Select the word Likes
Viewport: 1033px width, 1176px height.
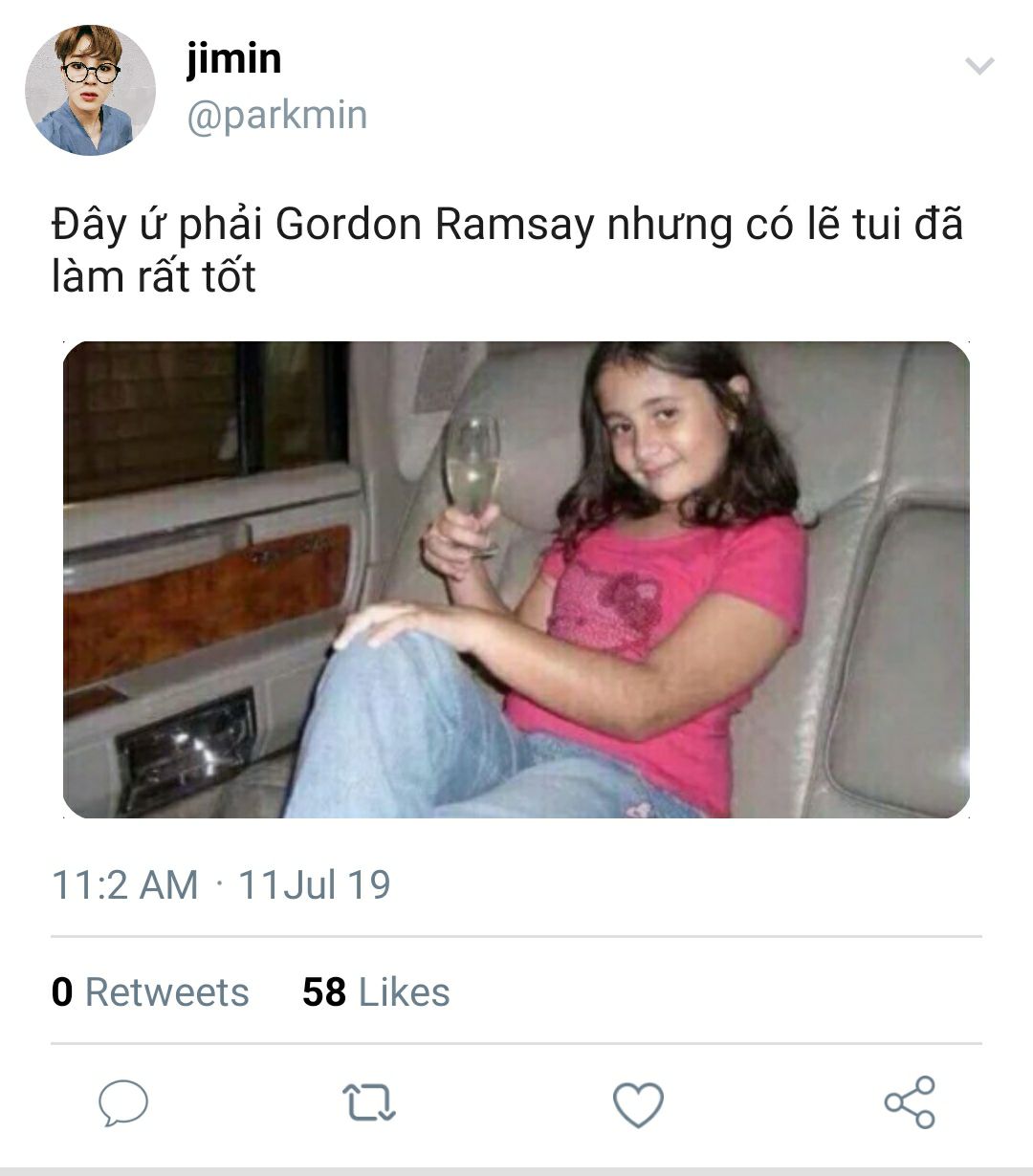[405, 992]
